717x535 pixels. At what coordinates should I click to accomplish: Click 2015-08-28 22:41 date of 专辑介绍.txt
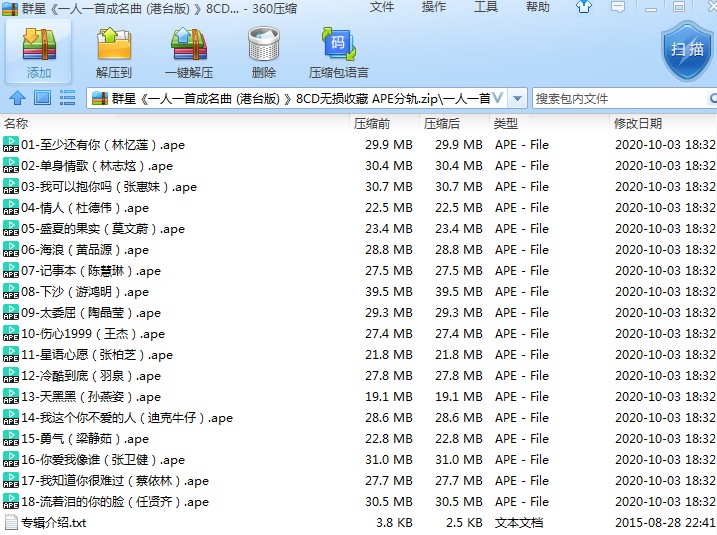(665, 523)
